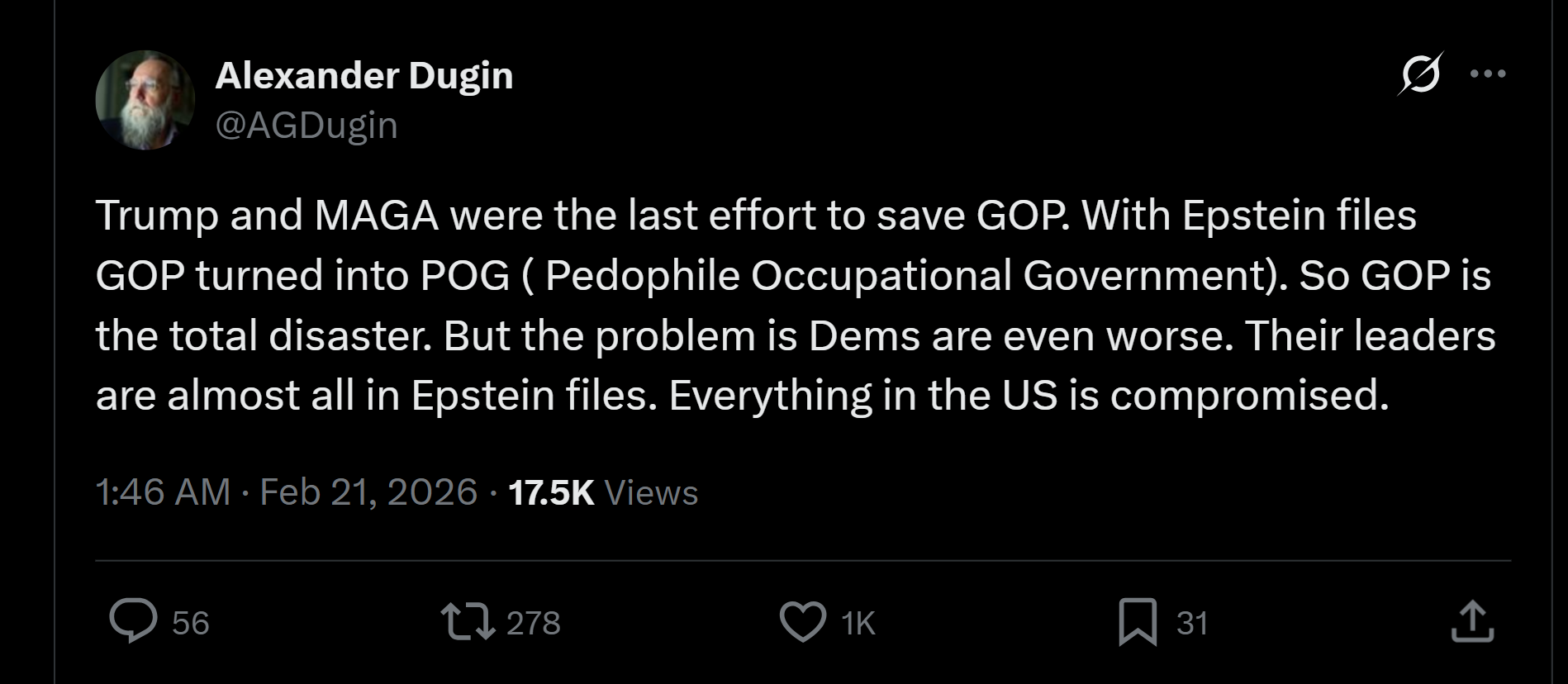1568x684 pixels.
Task: Click the repost arrows icon
Action: pyautogui.click(x=468, y=622)
